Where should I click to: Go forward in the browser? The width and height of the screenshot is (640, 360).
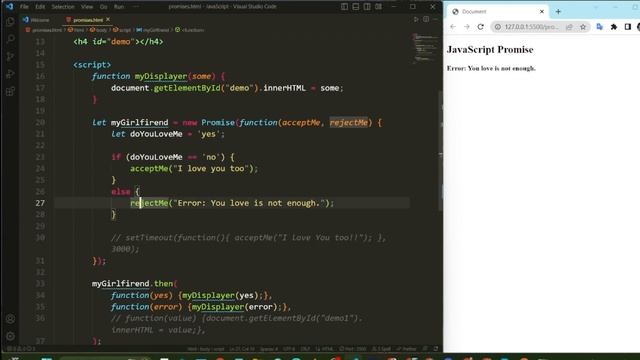[x=467, y=27]
